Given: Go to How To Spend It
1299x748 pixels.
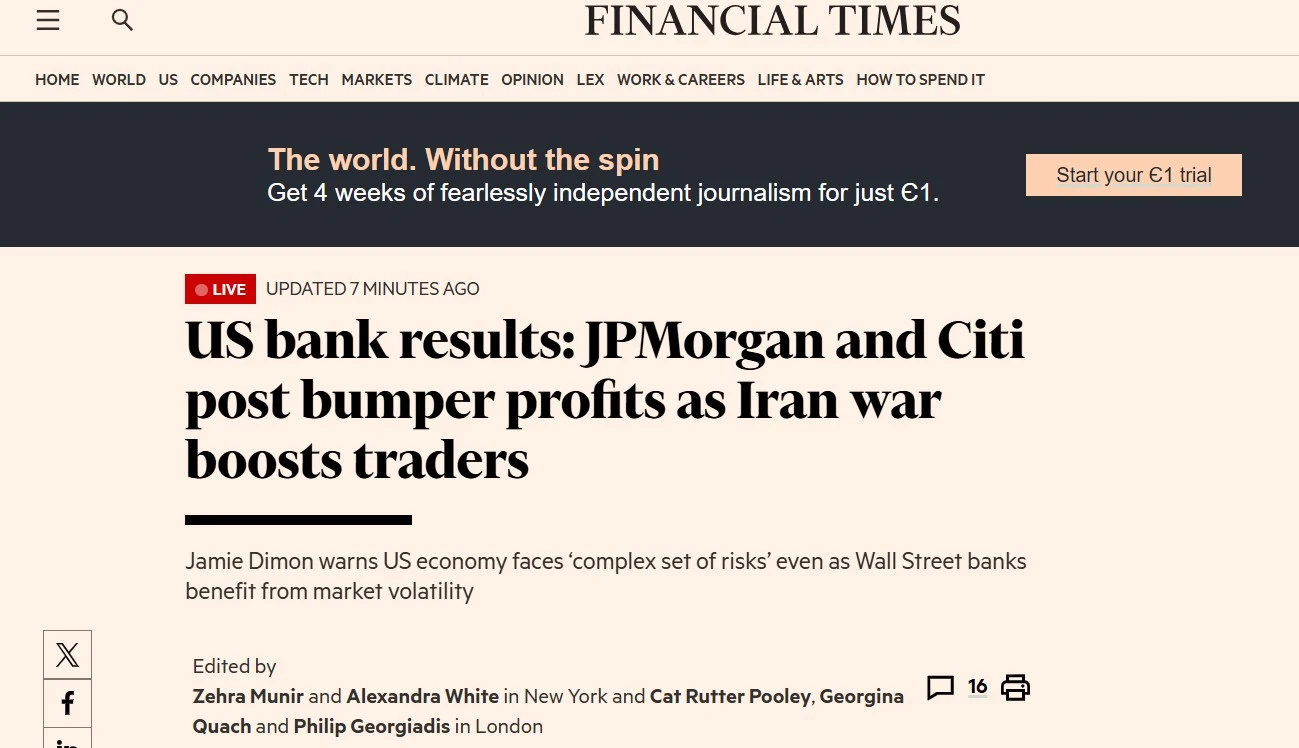Looking at the screenshot, I should tap(920, 80).
